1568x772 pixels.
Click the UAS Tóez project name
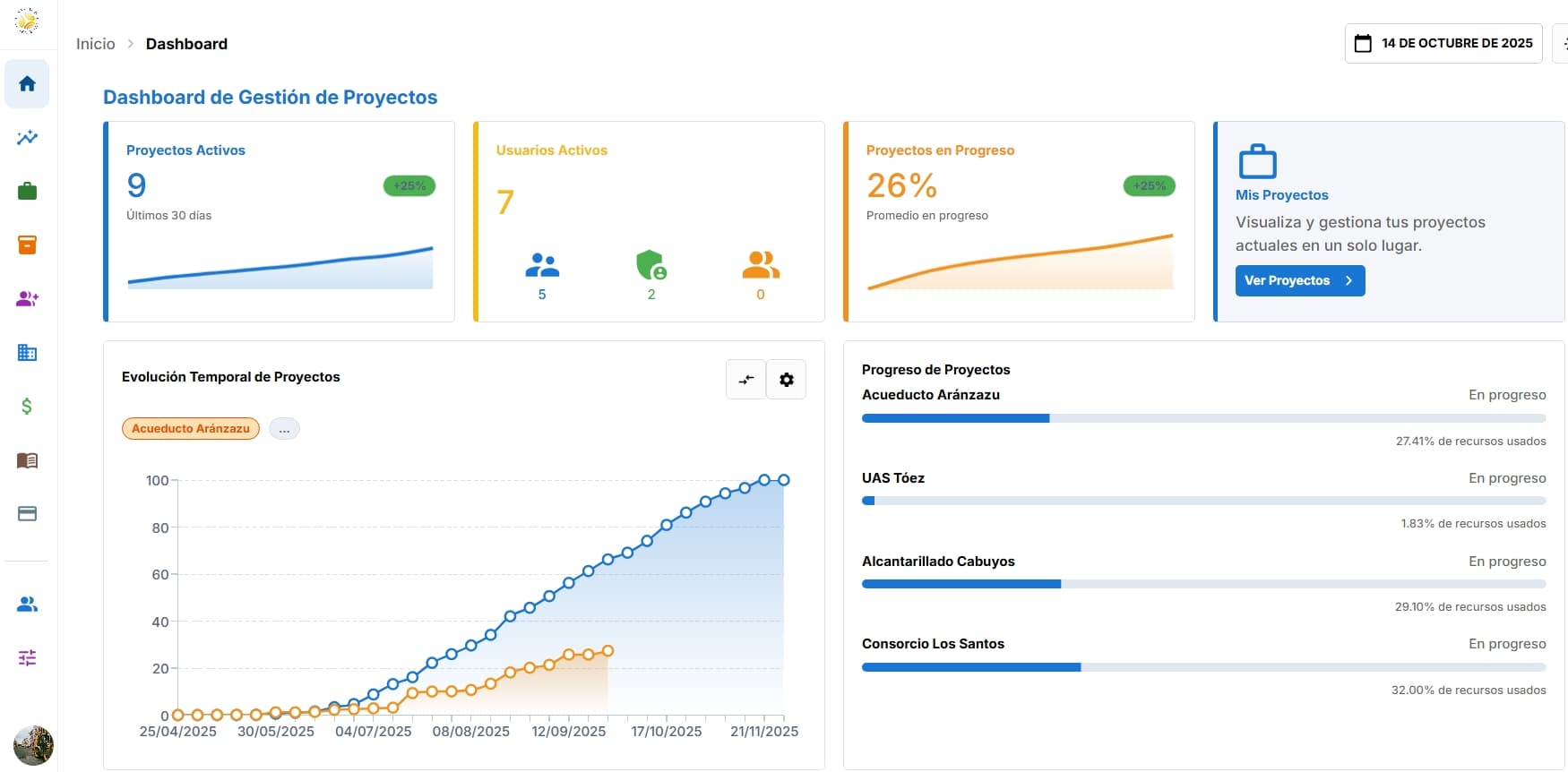893,478
